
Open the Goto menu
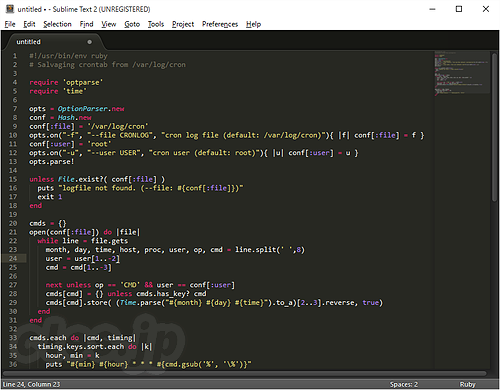[x=132, y=24]
